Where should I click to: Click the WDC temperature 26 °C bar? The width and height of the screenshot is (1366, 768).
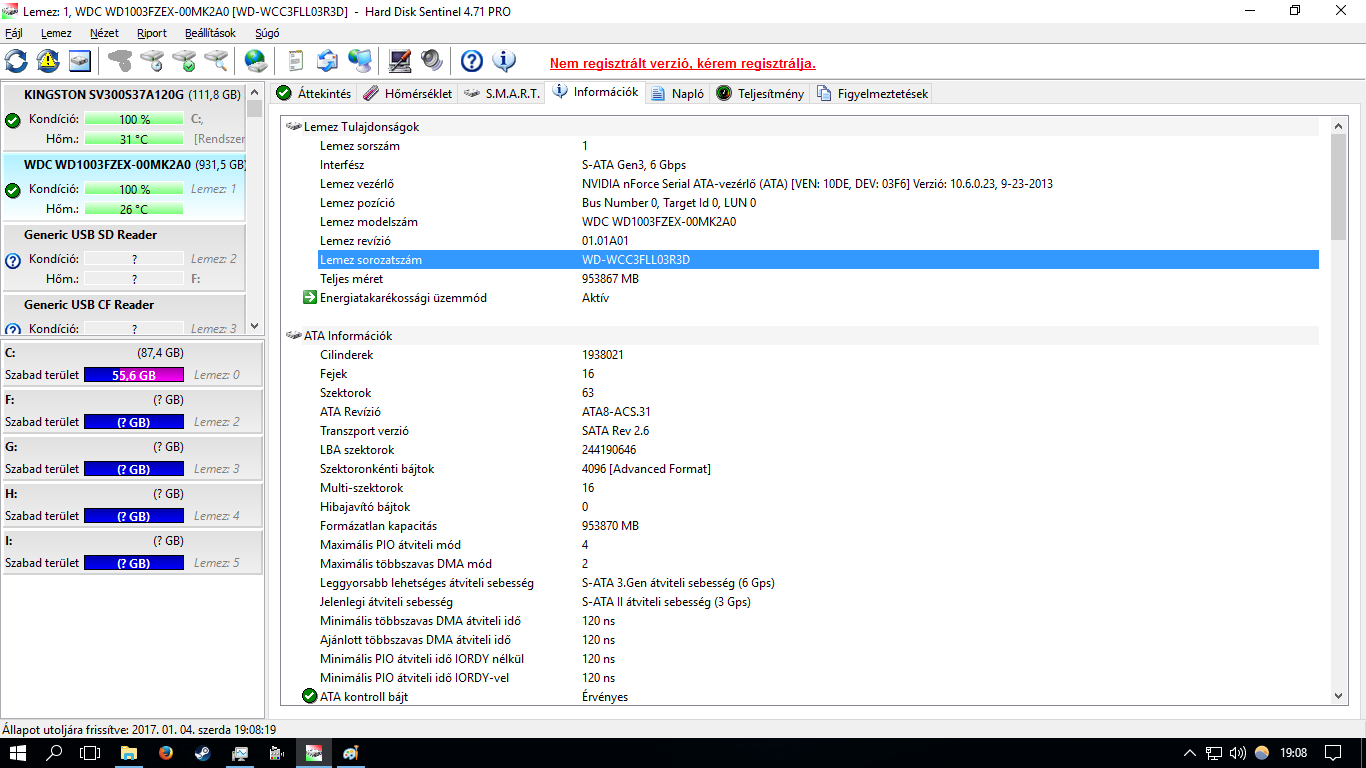tap(134, 209)
